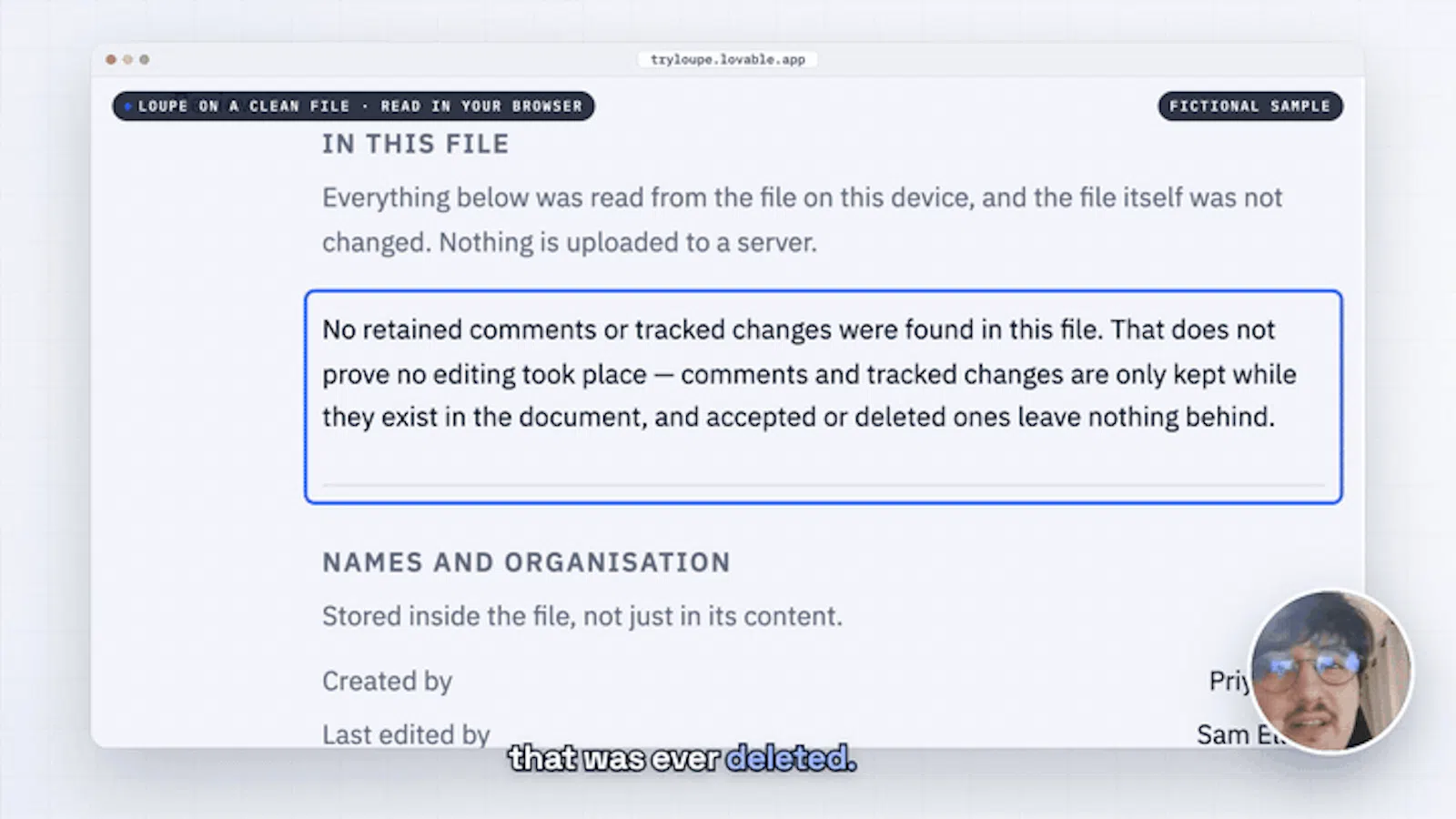Click the 'IN THIS FILE' heading
The width and height of the screenshot is (1456, 819).
click(x=415, y=144)
